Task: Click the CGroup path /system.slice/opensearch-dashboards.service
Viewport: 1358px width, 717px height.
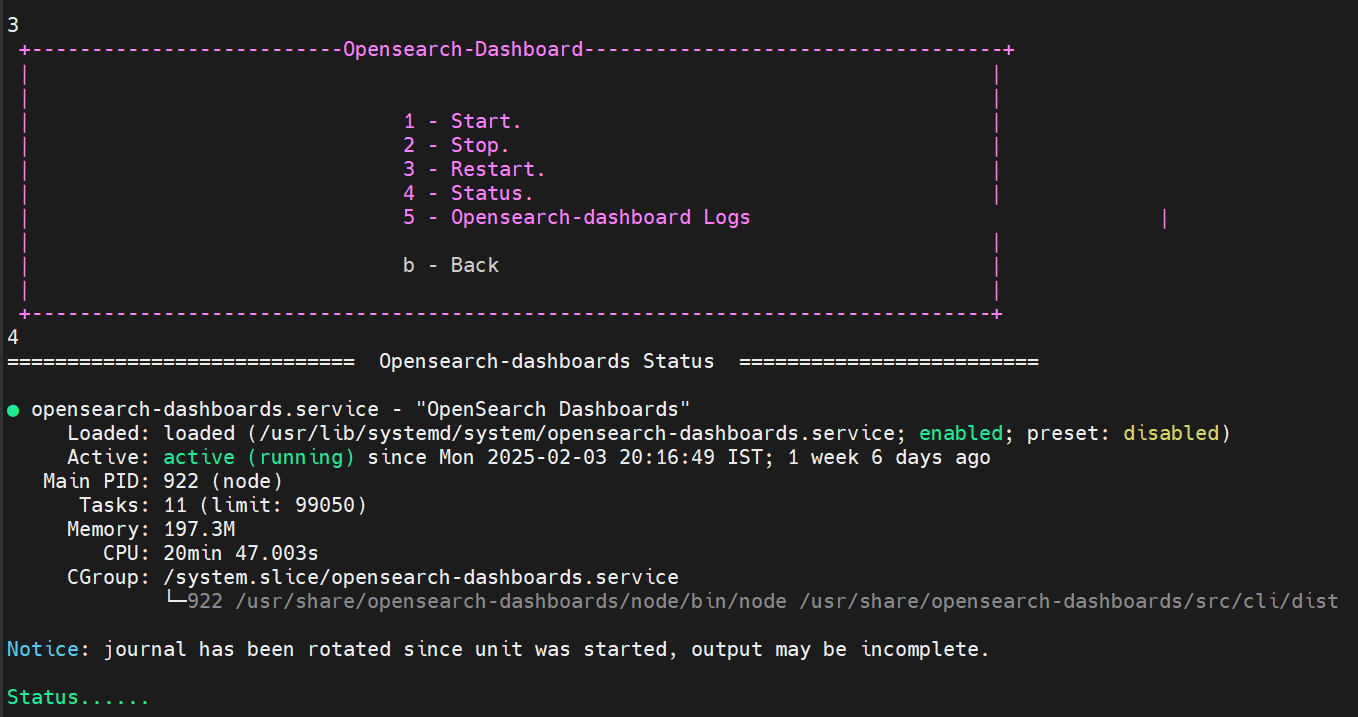Action: (x=421, y=577)
